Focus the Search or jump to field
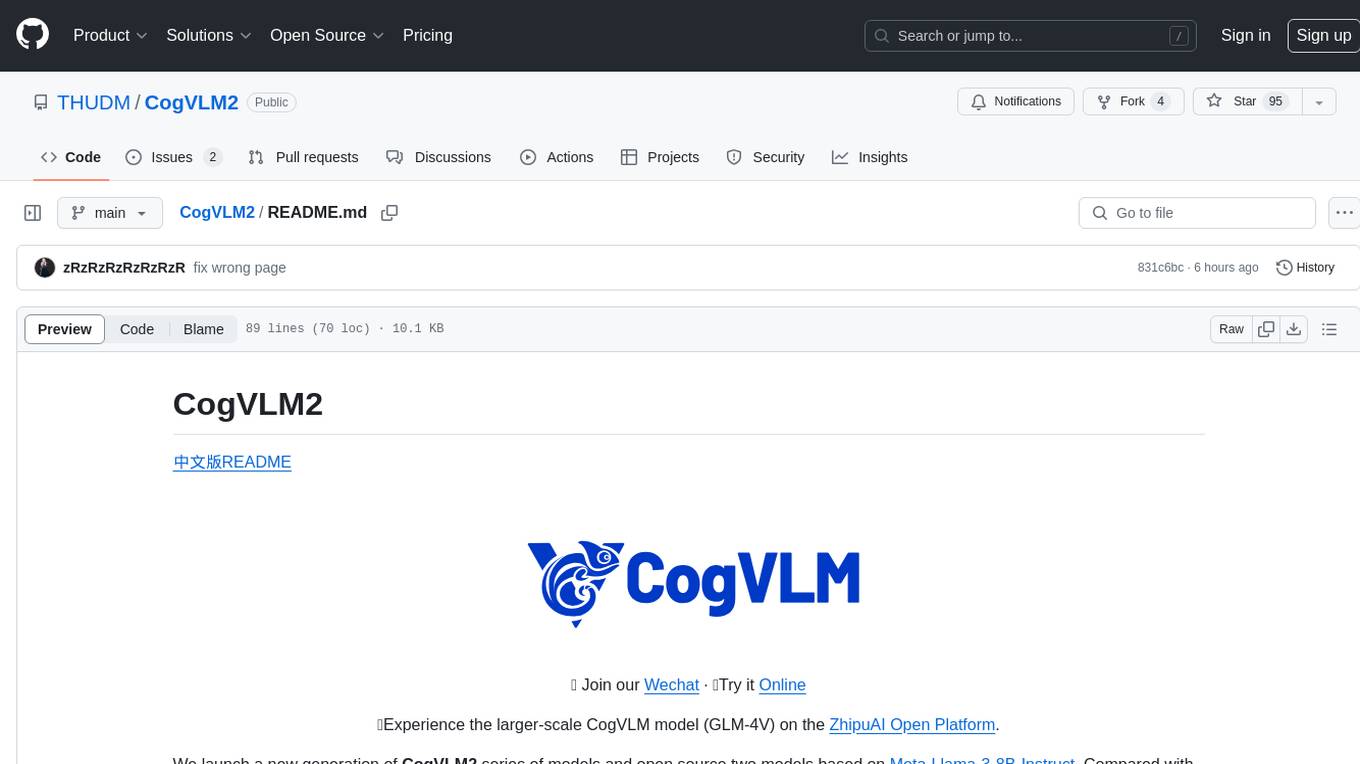 tap(1031, 35)
